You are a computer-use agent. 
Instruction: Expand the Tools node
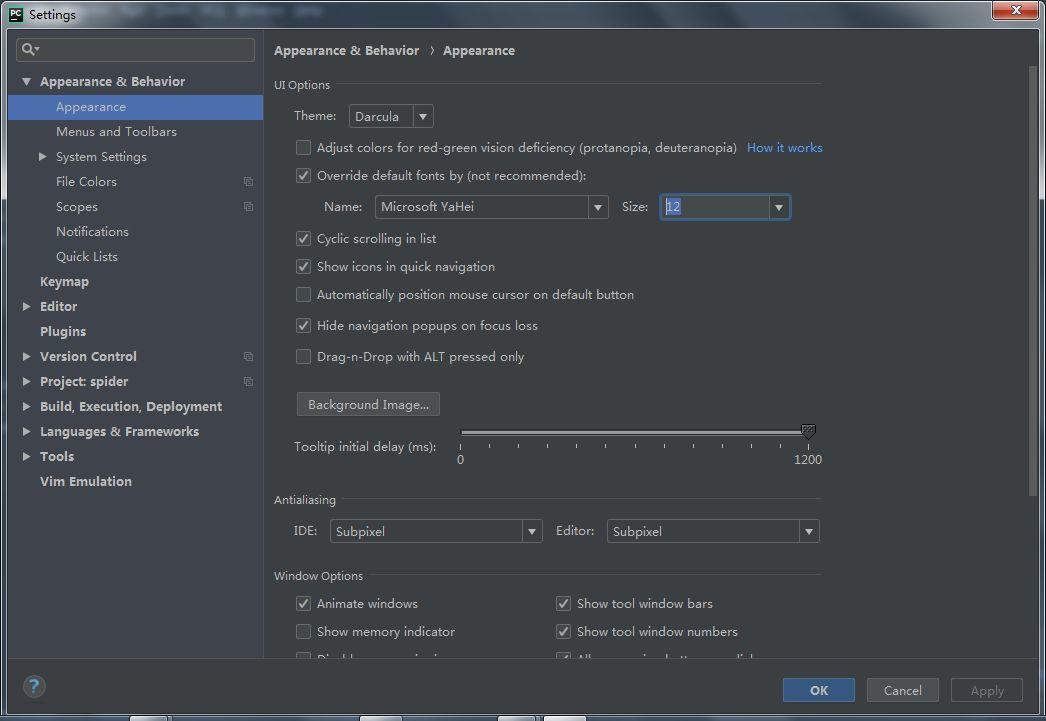click(x=27, y=457)
